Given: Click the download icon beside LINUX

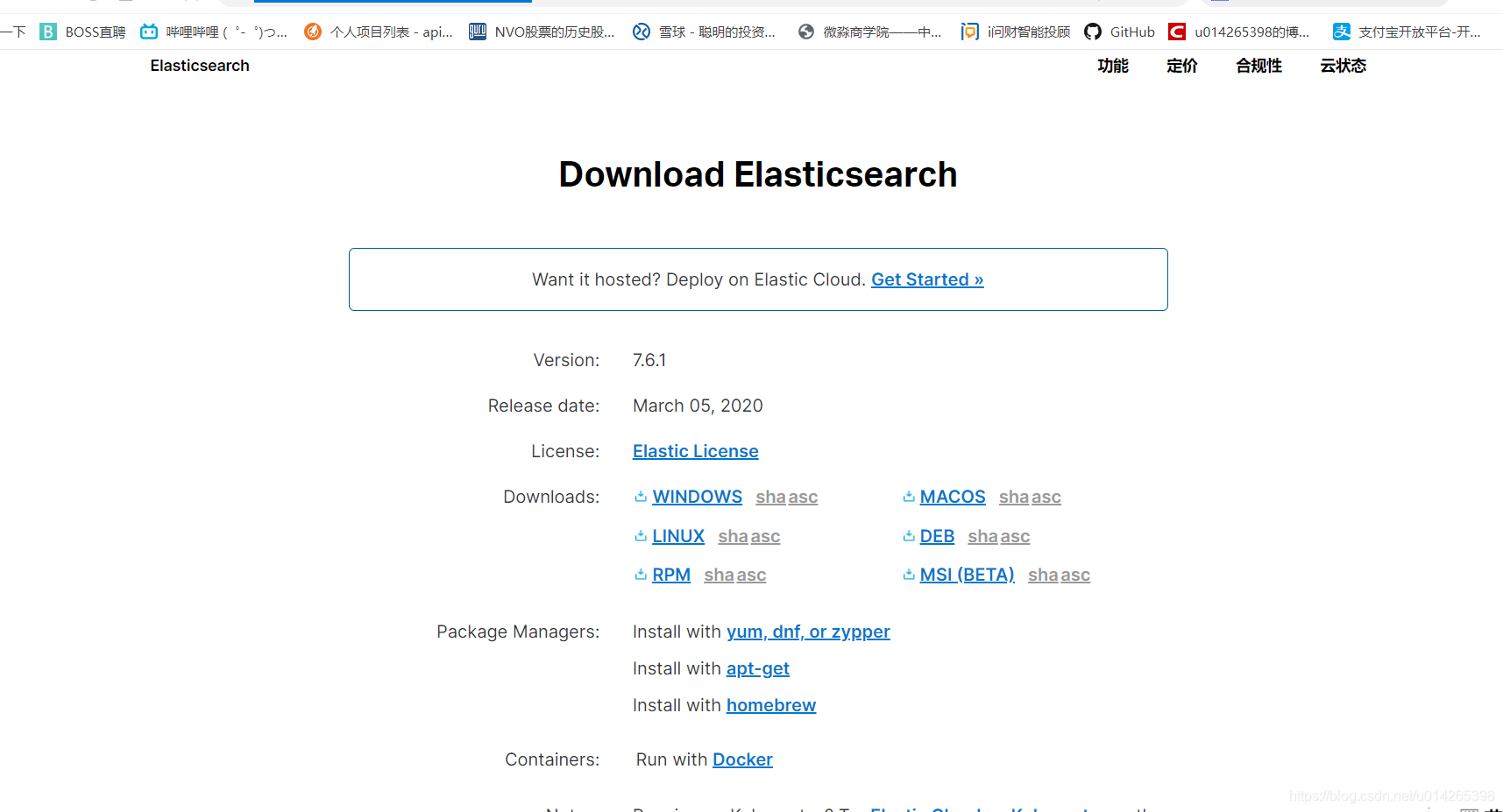Looking at the screenshot, I should coord(641,536).
